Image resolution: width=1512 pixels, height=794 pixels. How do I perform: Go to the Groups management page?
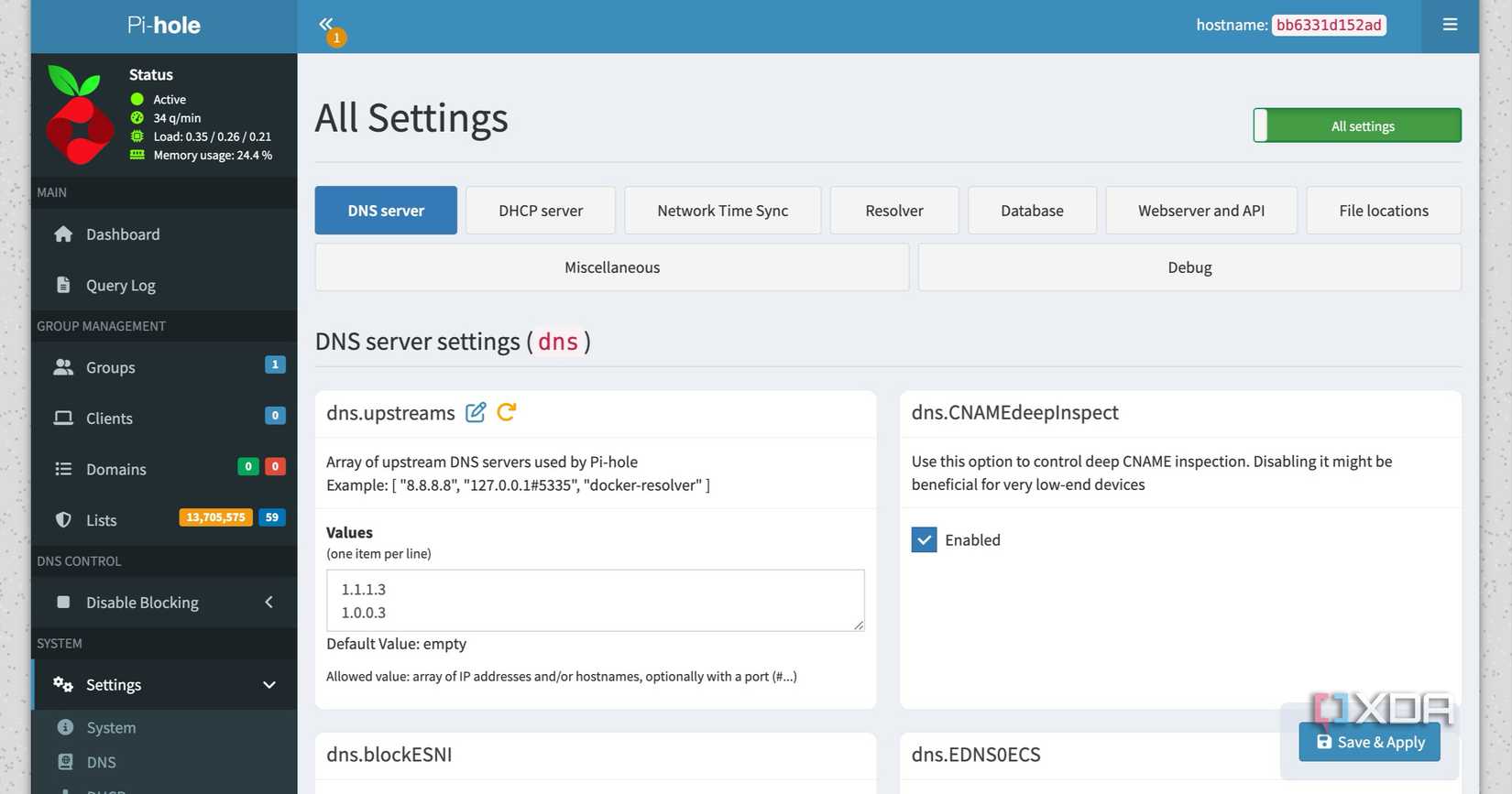point(111,367)
